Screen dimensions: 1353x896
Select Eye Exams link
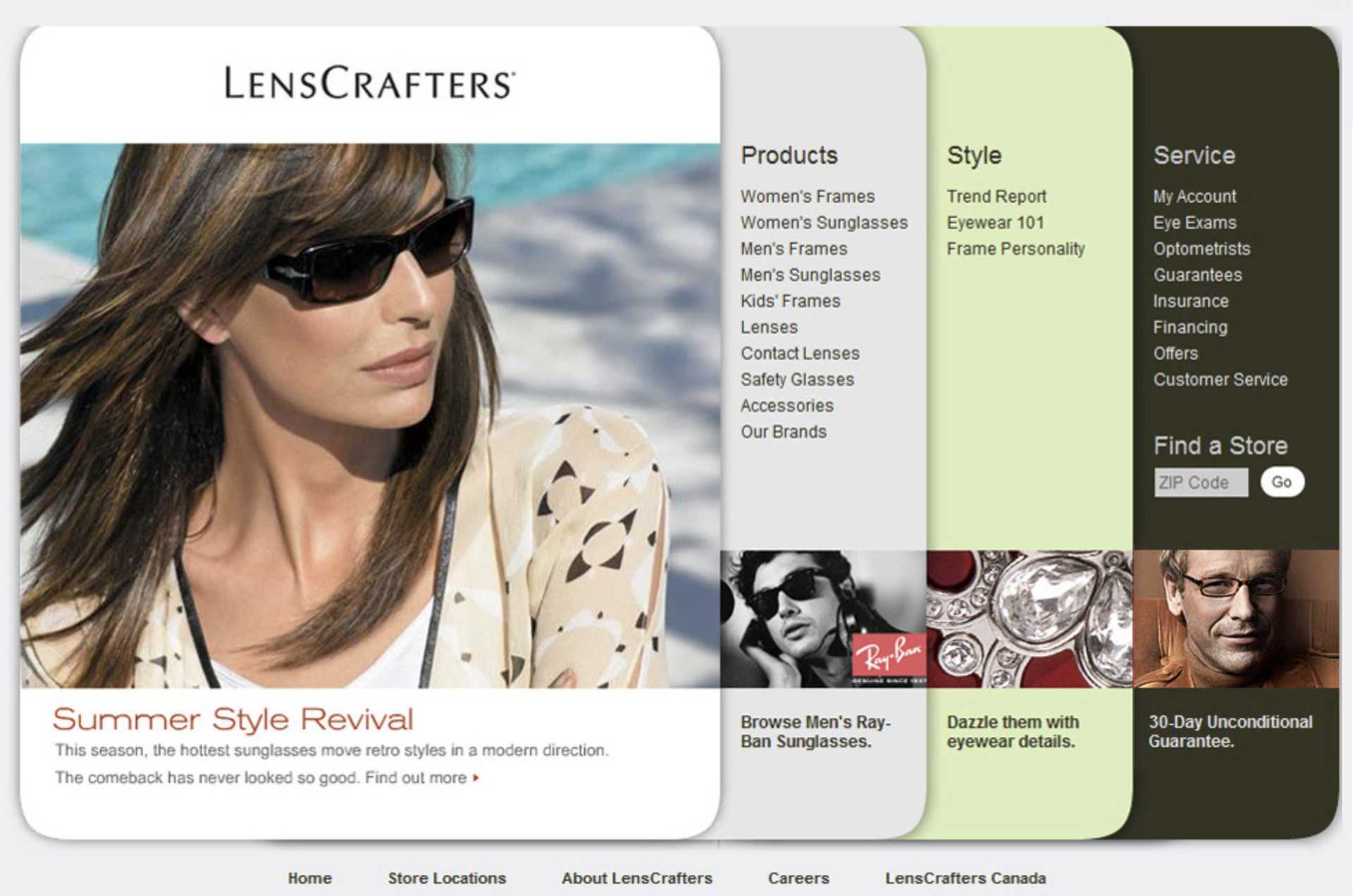[x=1194, y=223]
